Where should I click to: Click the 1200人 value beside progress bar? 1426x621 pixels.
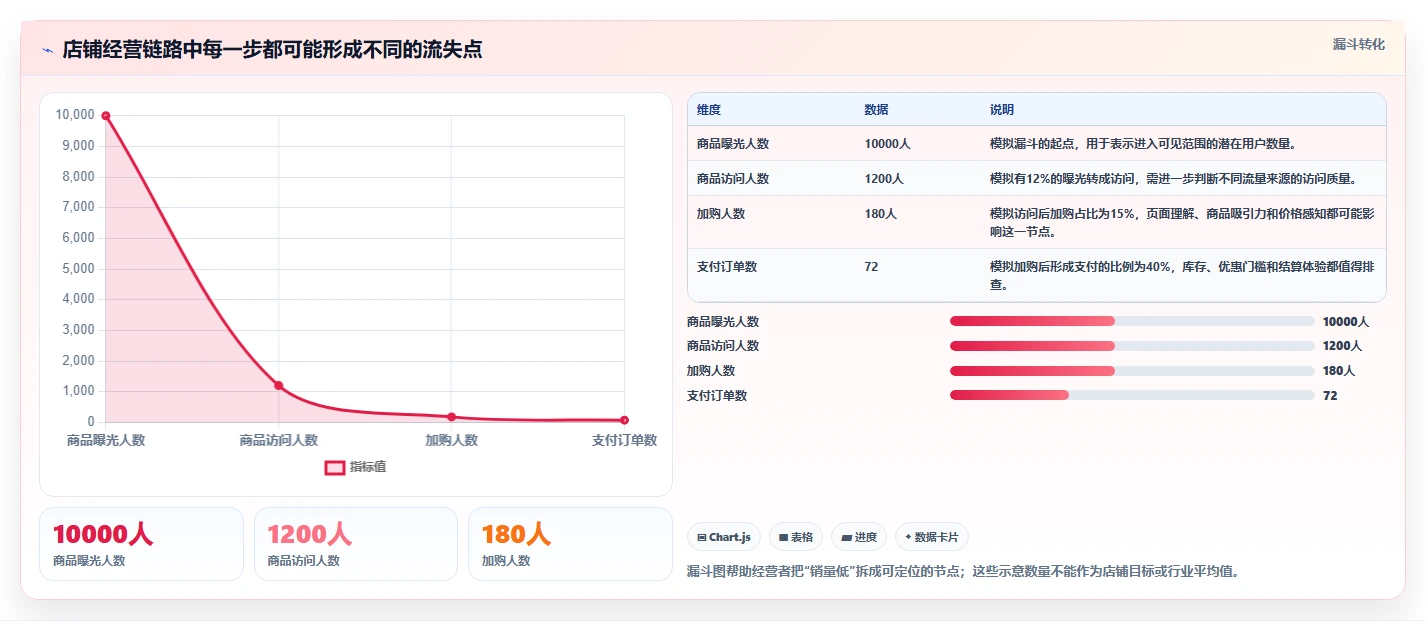(1342, 346)
